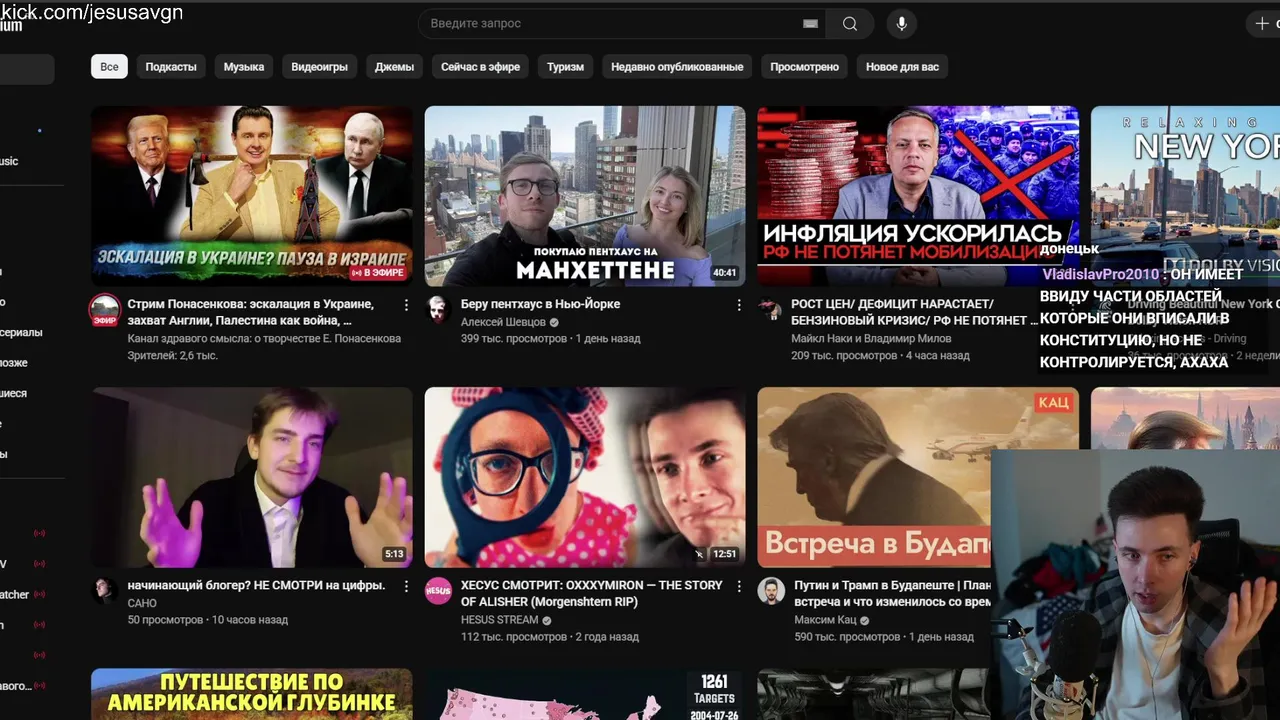1280x720 pixels.
Task: Open title ХЕСУС СМОТРИТ: OXXXYMIRON
Action: pos(591,593)
